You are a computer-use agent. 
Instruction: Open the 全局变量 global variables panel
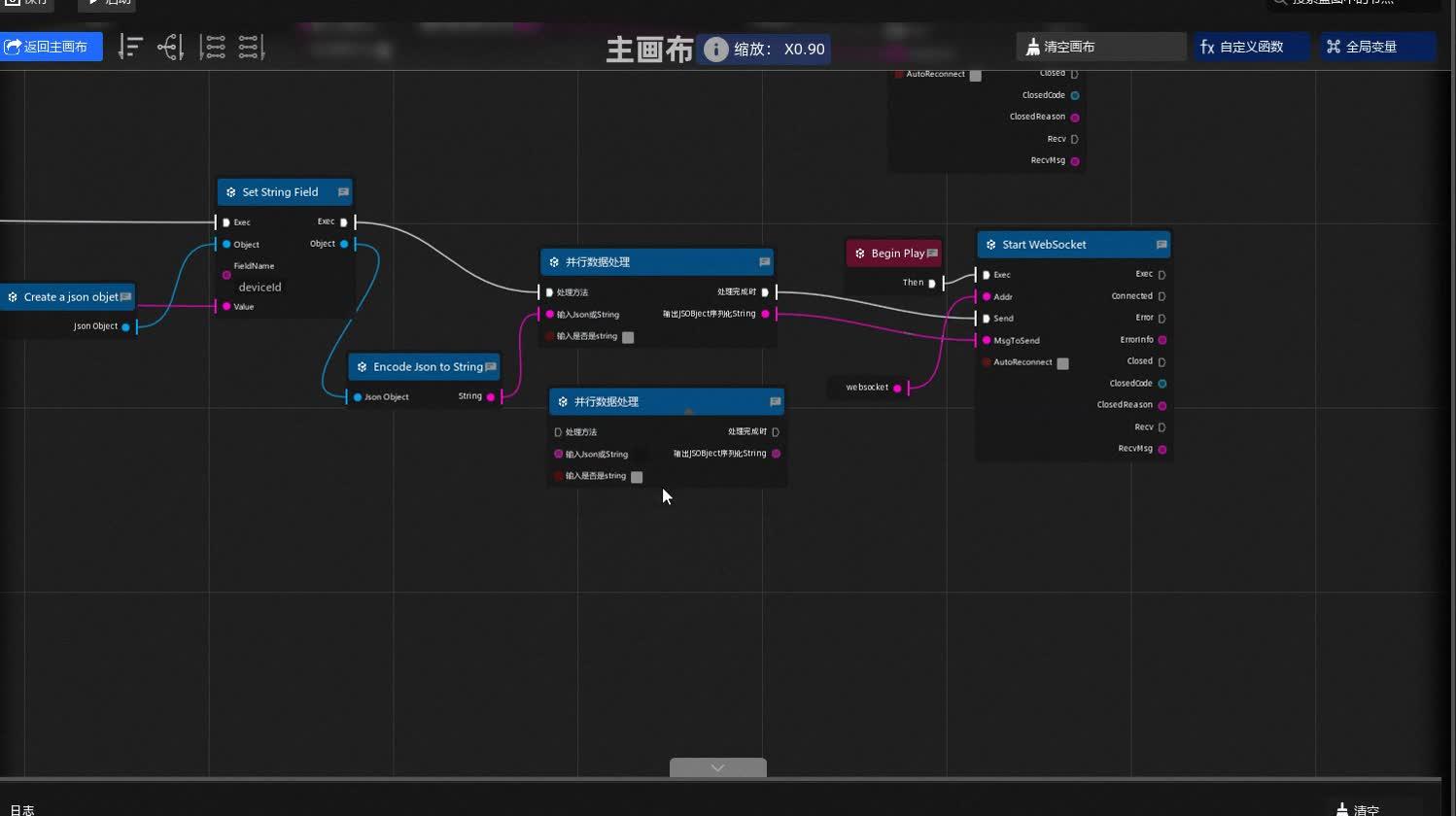pos(1377,46)
